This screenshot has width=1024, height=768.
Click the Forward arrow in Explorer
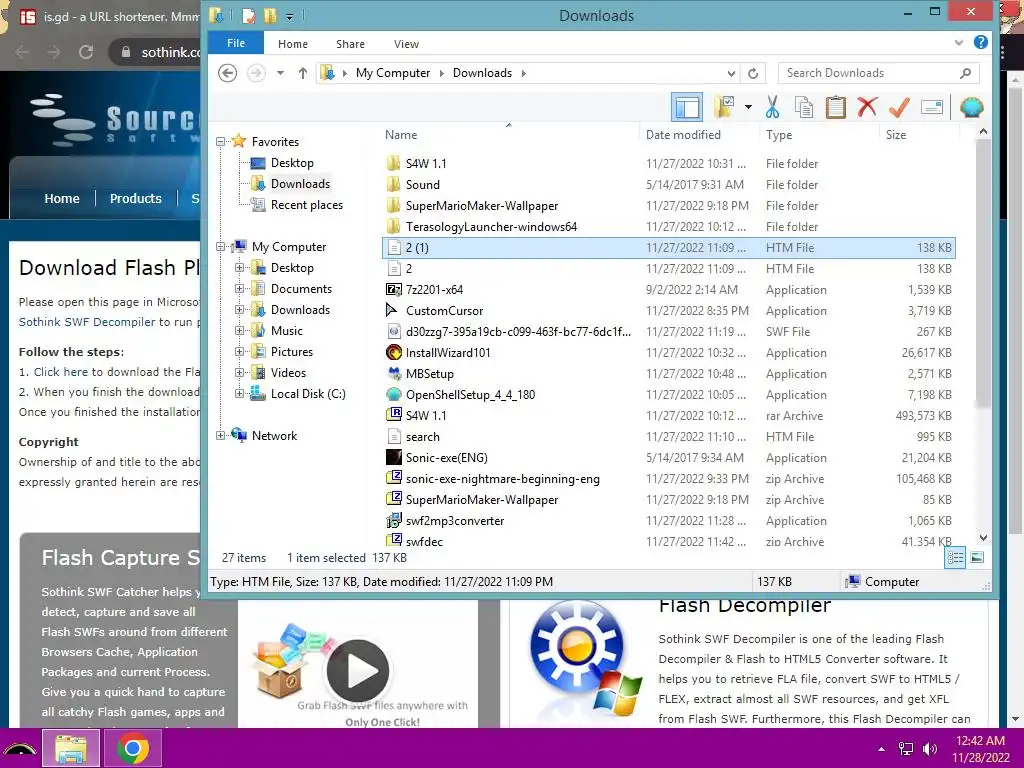click(x=256, y=72)
